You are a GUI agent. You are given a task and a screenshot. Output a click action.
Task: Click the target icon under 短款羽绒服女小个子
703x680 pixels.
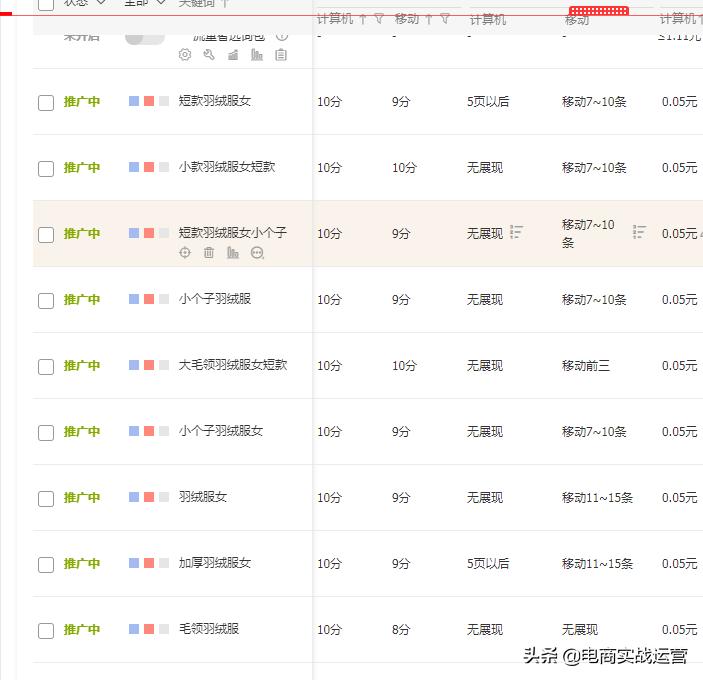(x=185, y=253)
